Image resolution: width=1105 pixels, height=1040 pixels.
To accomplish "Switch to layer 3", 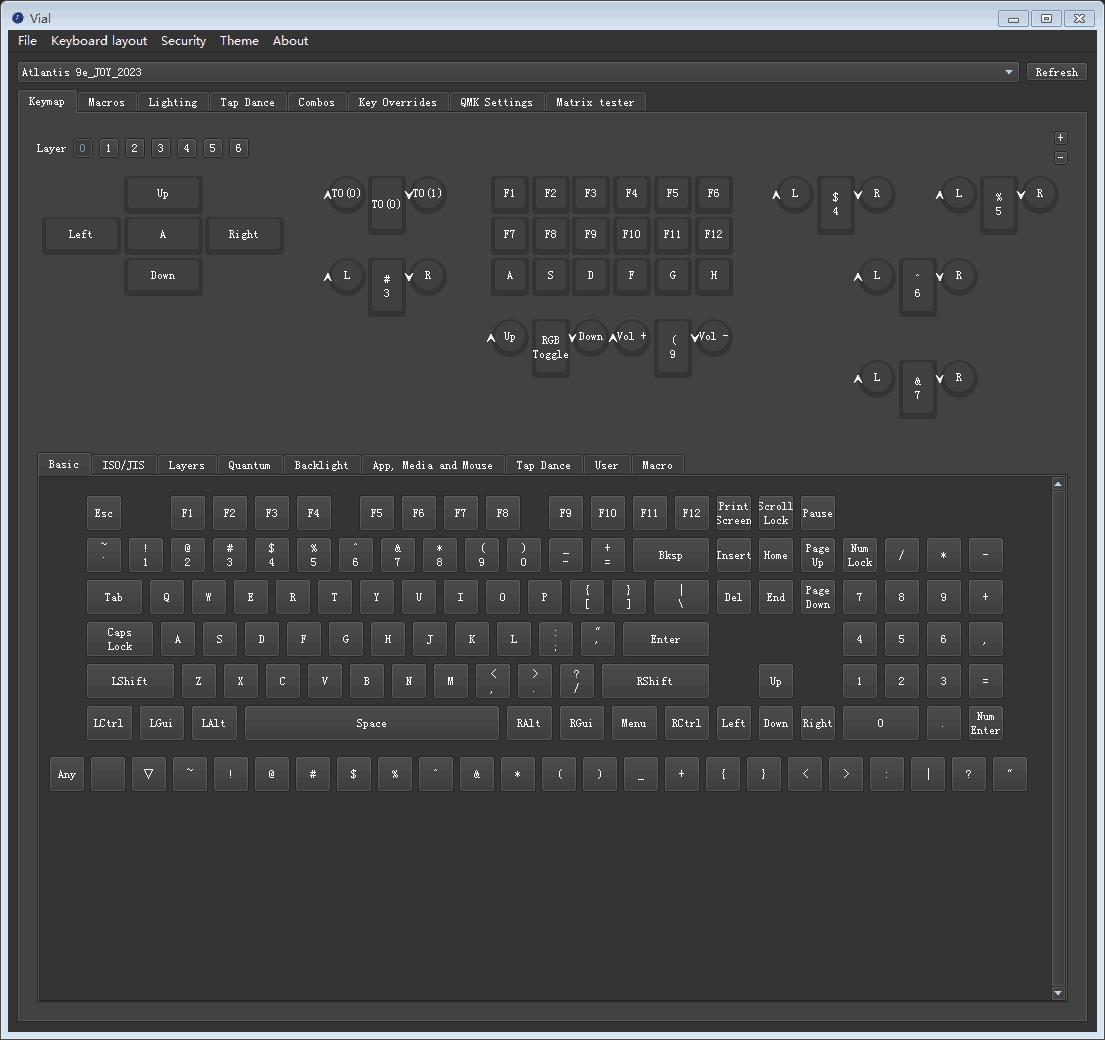I will [x=161, y=148].
